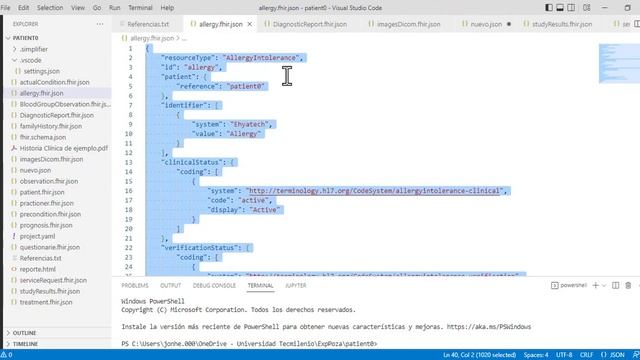The image size is (640, 360).
Task: Split the editor to the right
Action: (x=636, y=24)
